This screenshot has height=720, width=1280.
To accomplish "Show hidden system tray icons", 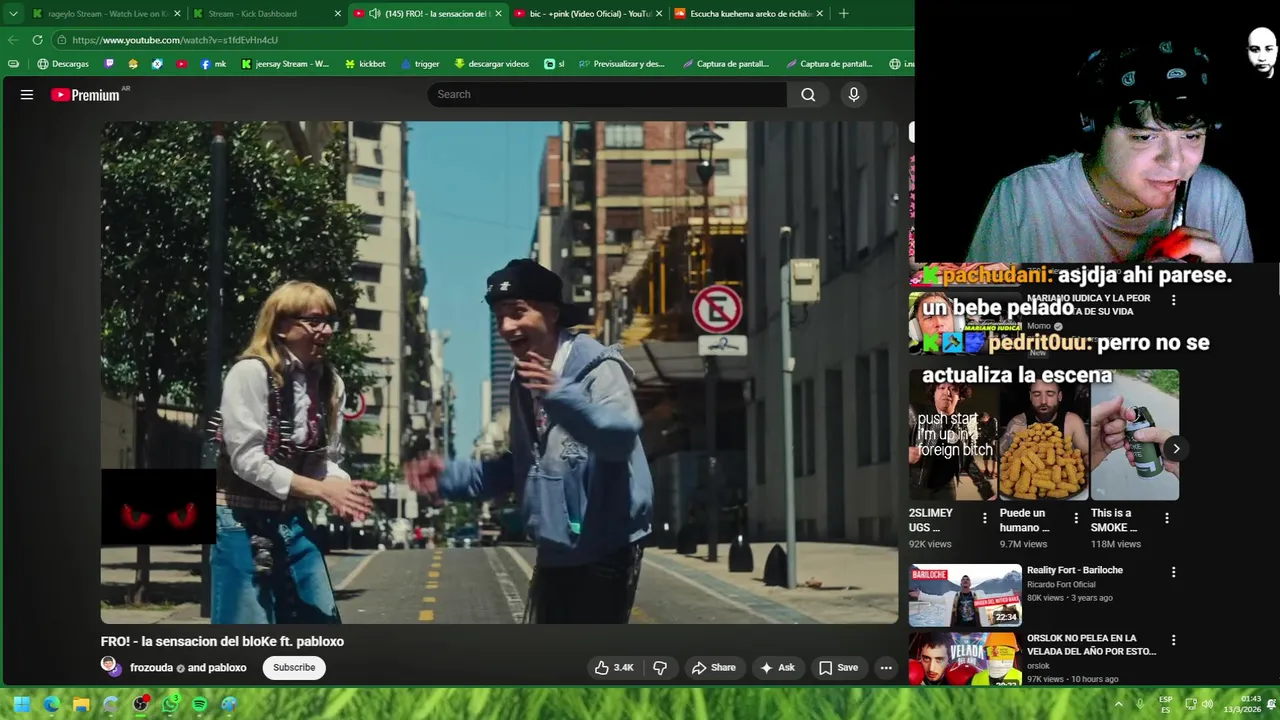I will (1118, 704).
